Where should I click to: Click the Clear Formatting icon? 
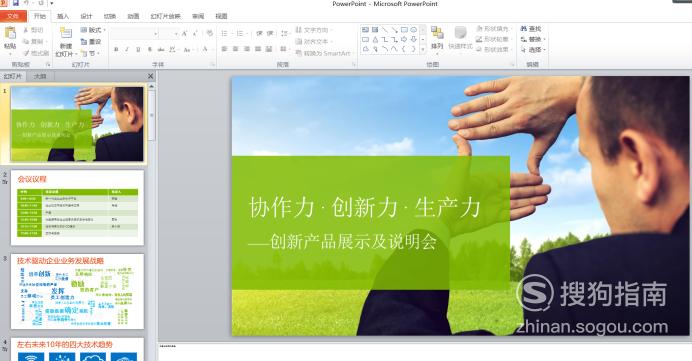point(210,34)
